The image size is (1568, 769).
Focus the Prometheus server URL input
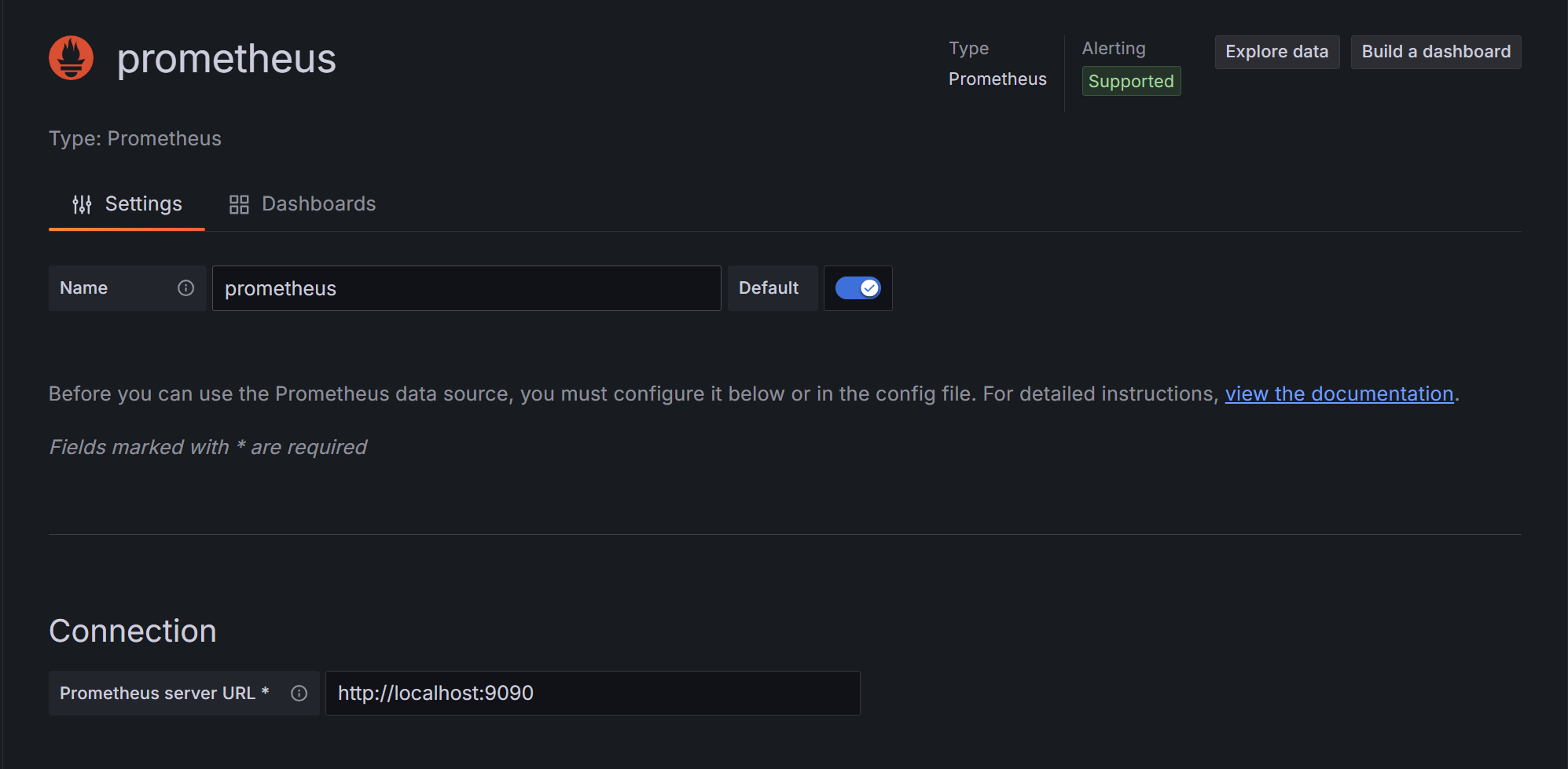point(593,693)
